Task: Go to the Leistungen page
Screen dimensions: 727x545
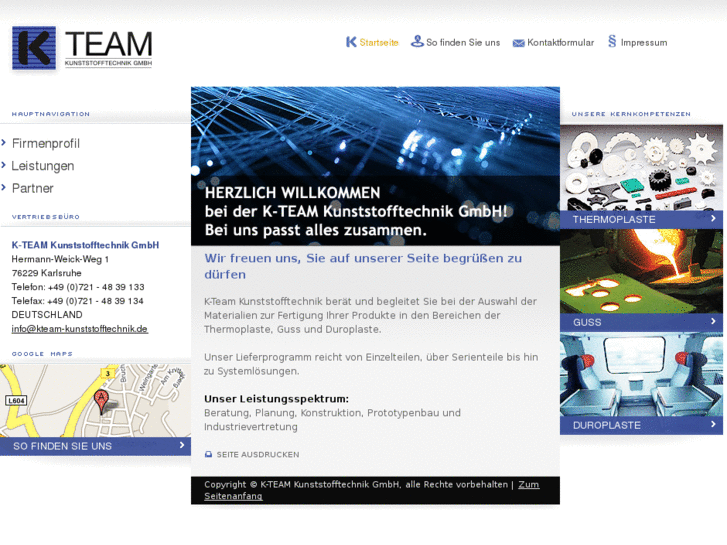Action: tap(43, 166)
